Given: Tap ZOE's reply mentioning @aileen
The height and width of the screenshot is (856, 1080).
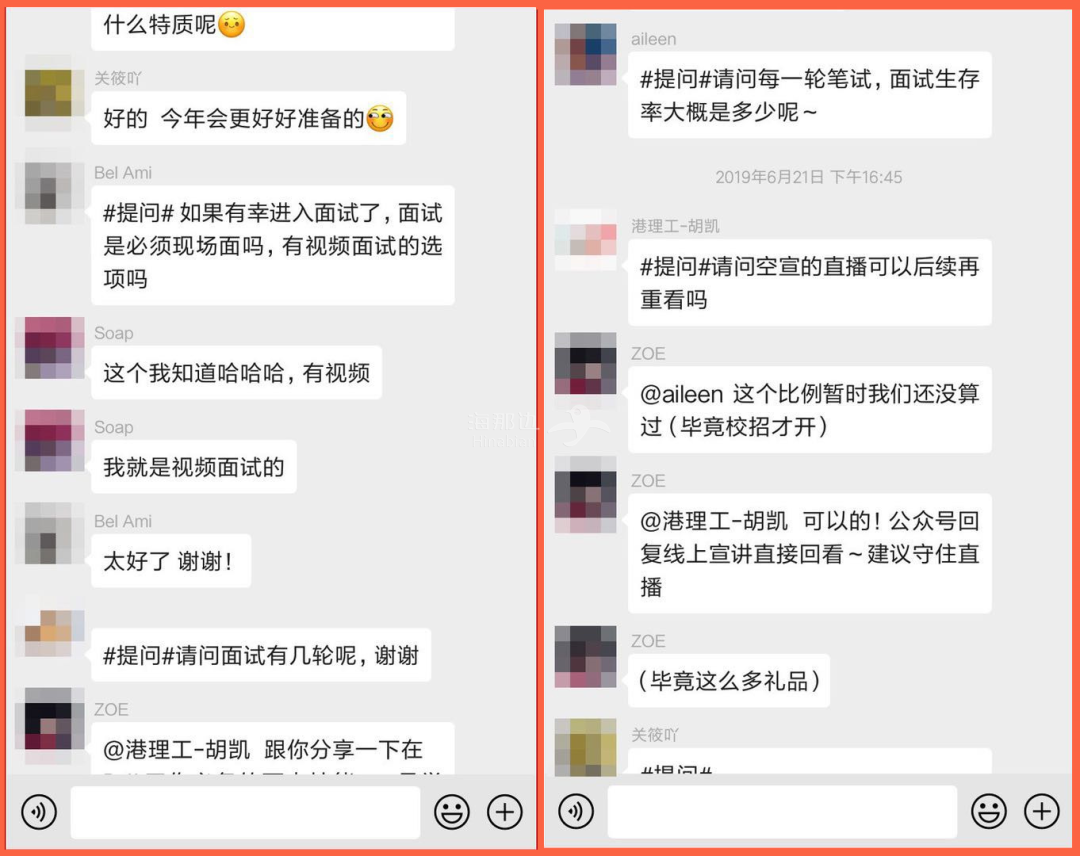Looking at the screenshot, I should click(809, 410).
